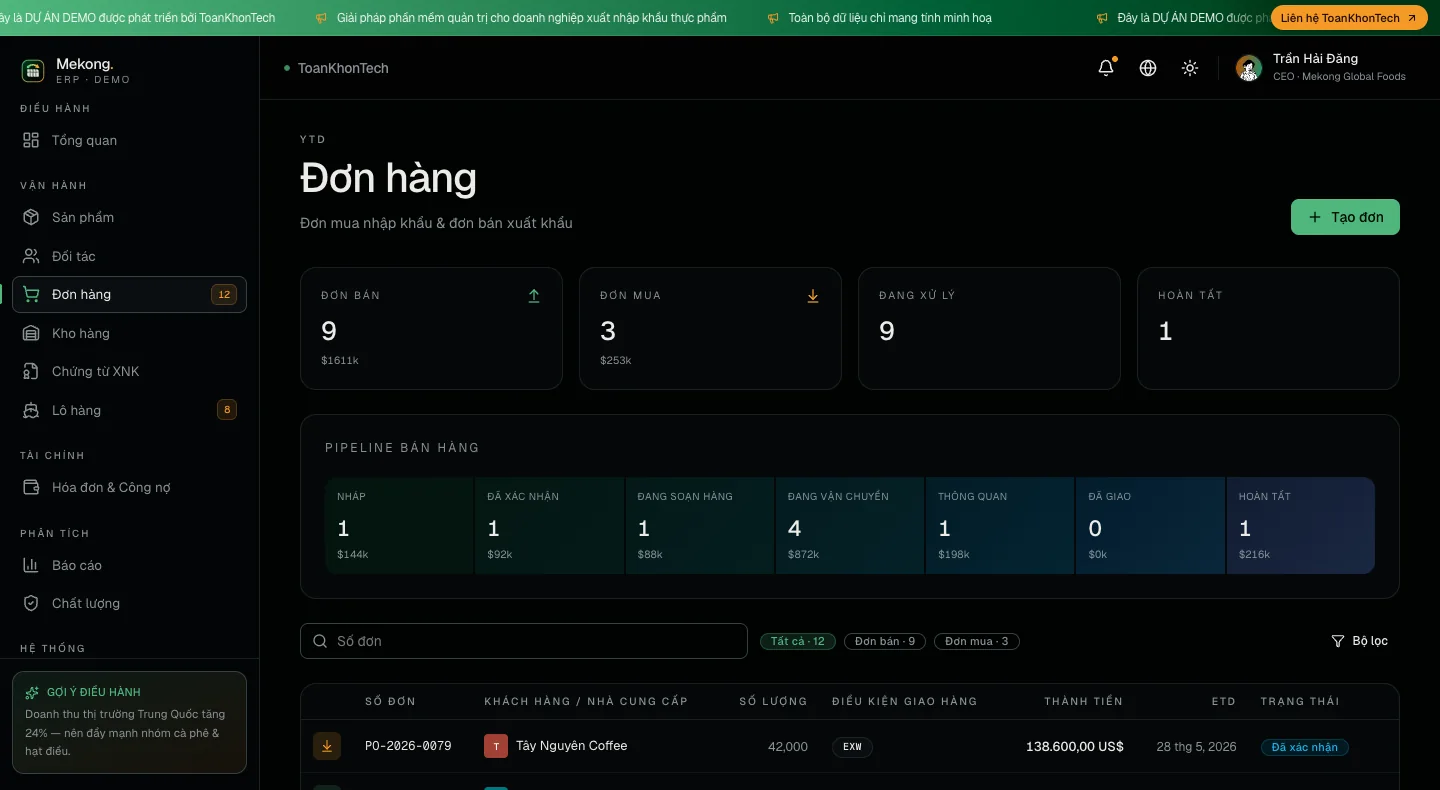Select the Đơn mua · 3 filter tab
The width and height of the screenshot is (1440, 790).
point(977,641)
